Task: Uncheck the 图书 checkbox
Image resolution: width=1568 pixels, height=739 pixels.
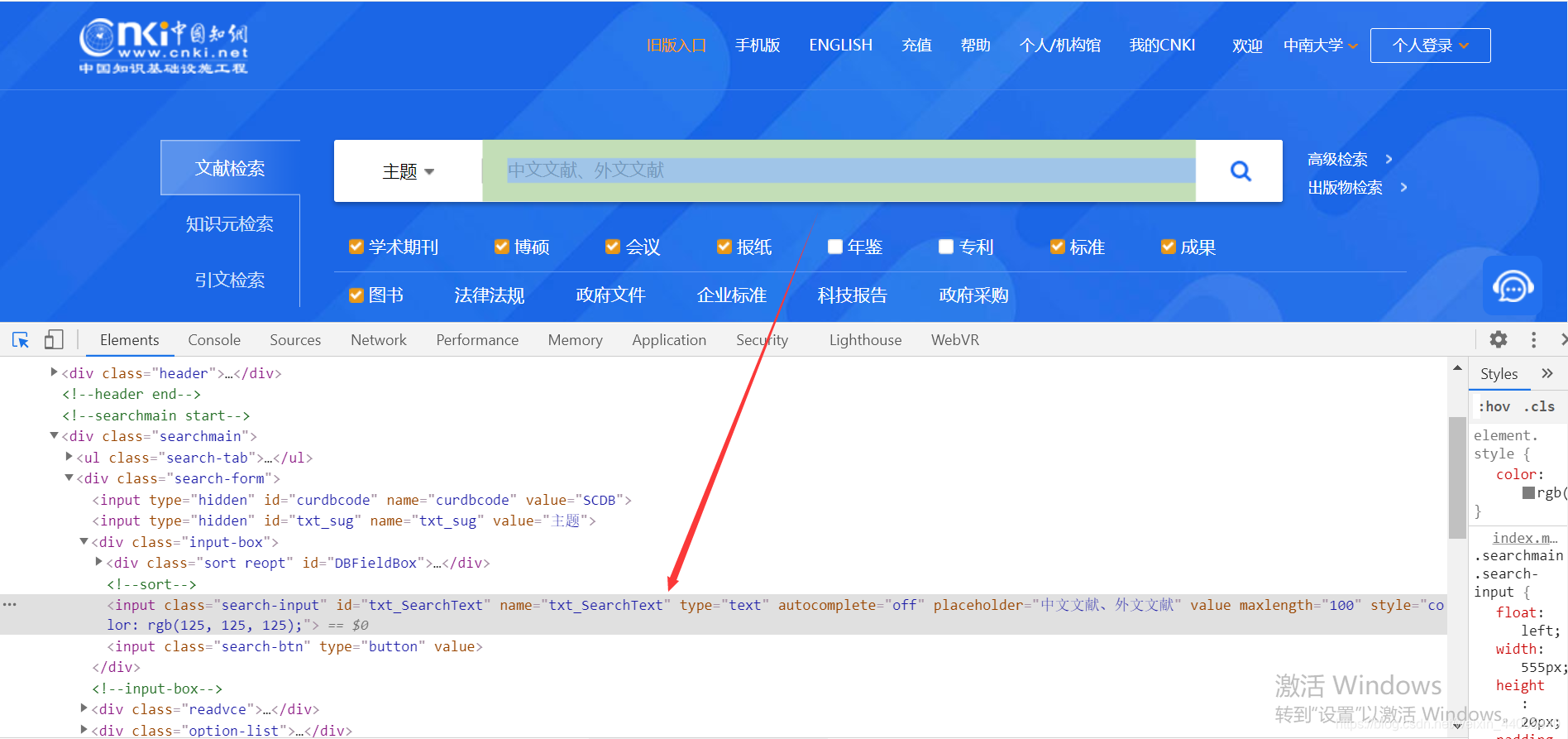Action: [356, 295]
